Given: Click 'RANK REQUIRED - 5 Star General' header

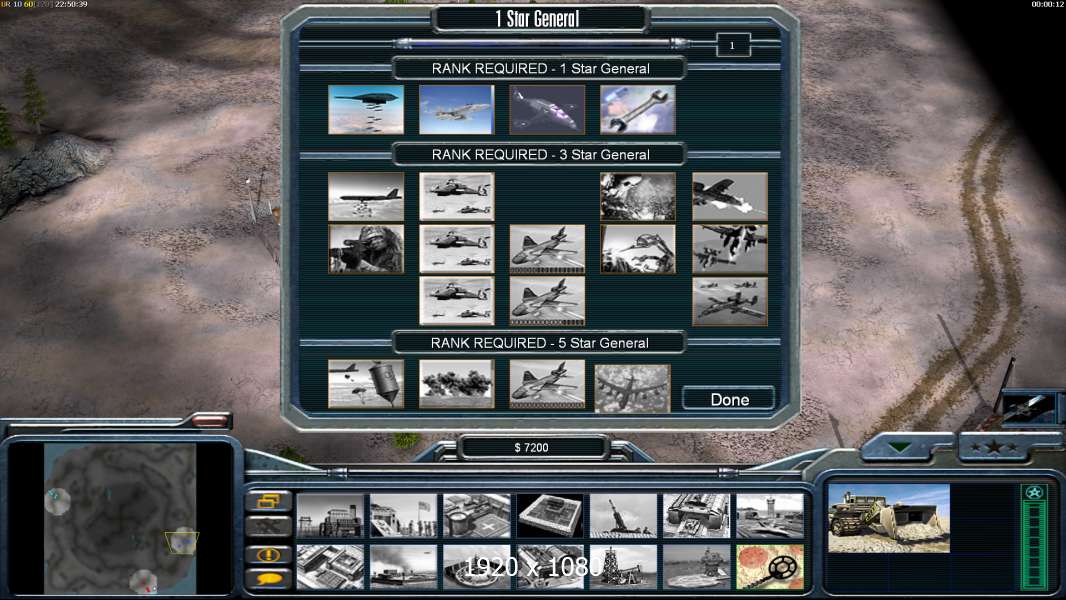Looking at the screenshot, I should (540, 342).
